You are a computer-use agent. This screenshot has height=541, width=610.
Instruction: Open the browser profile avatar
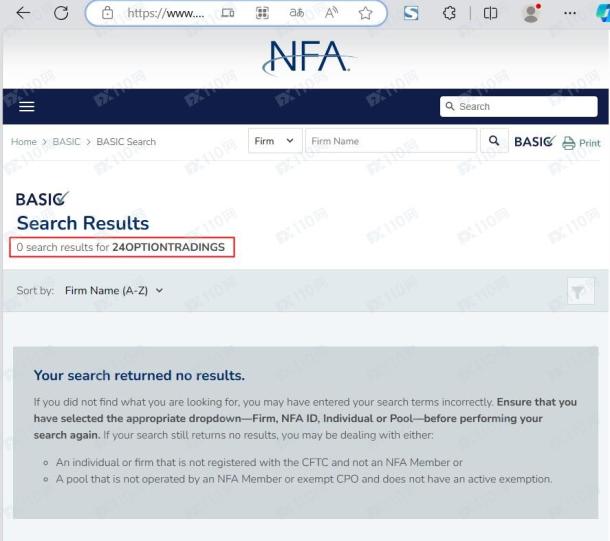coord(531,13)
